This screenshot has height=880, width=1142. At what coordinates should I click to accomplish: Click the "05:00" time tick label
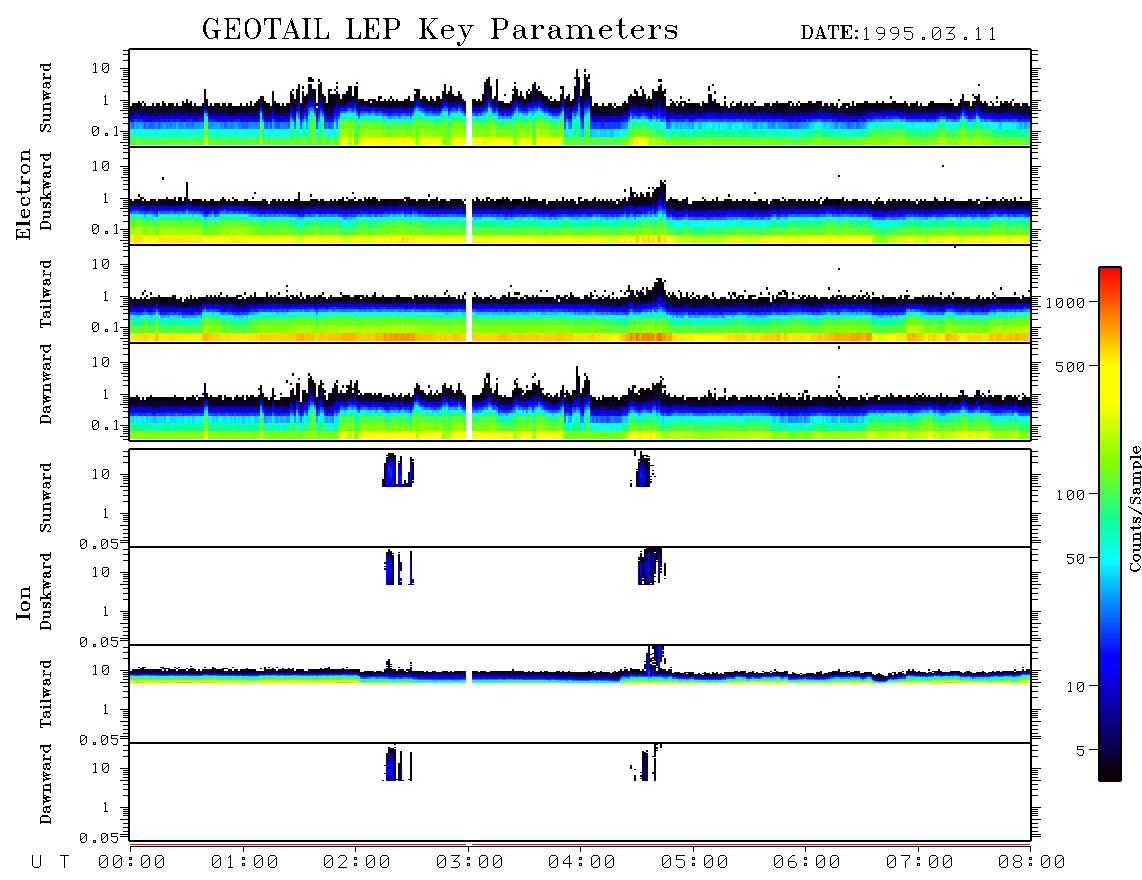694,863
